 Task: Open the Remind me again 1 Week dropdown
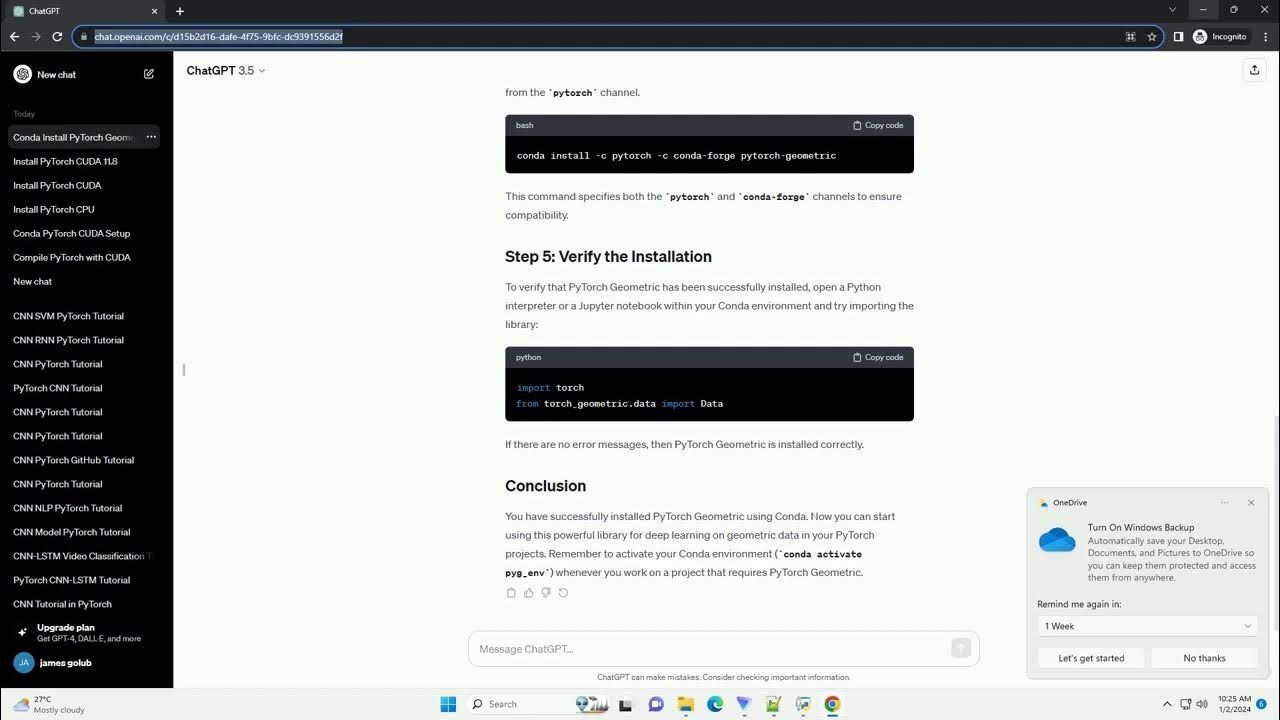(1148, 626)
